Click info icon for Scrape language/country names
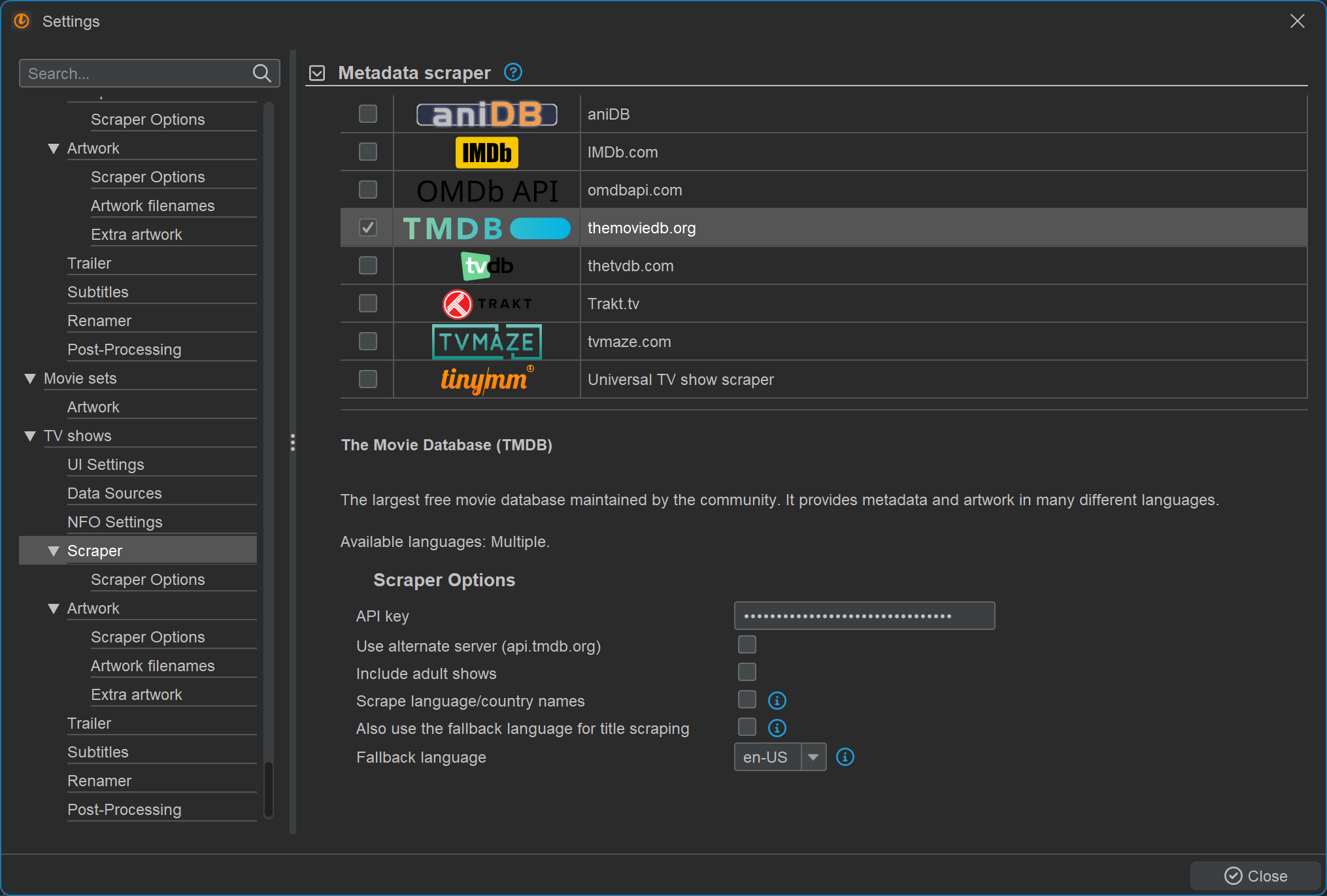Image resolution: width=1327 pixels, height=896 pixels. [x=777, y=701]
